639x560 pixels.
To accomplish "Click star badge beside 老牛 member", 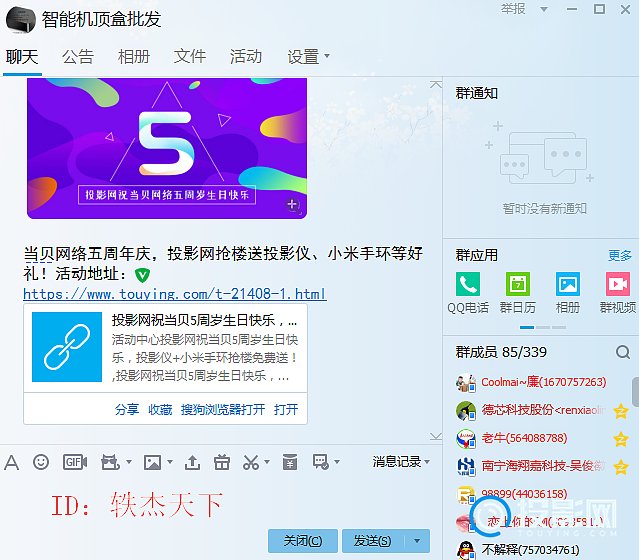I will 620,439.
